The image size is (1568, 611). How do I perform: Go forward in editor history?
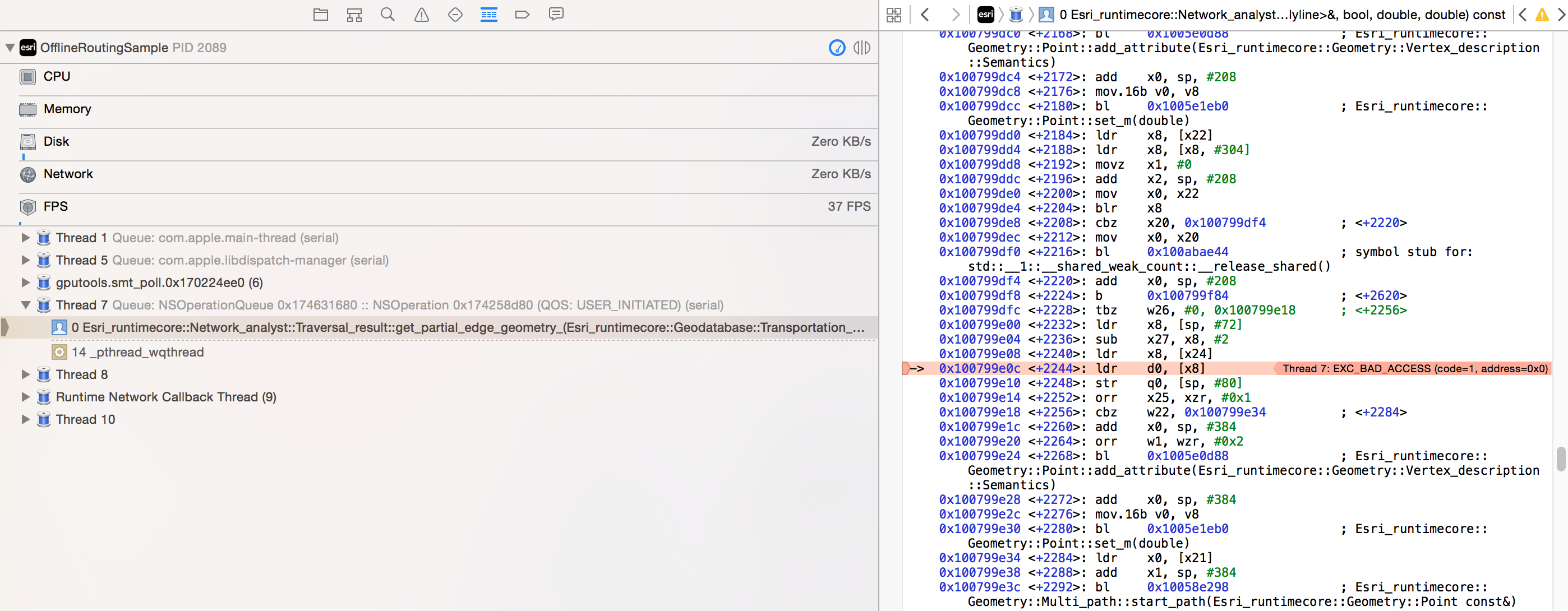955,15
